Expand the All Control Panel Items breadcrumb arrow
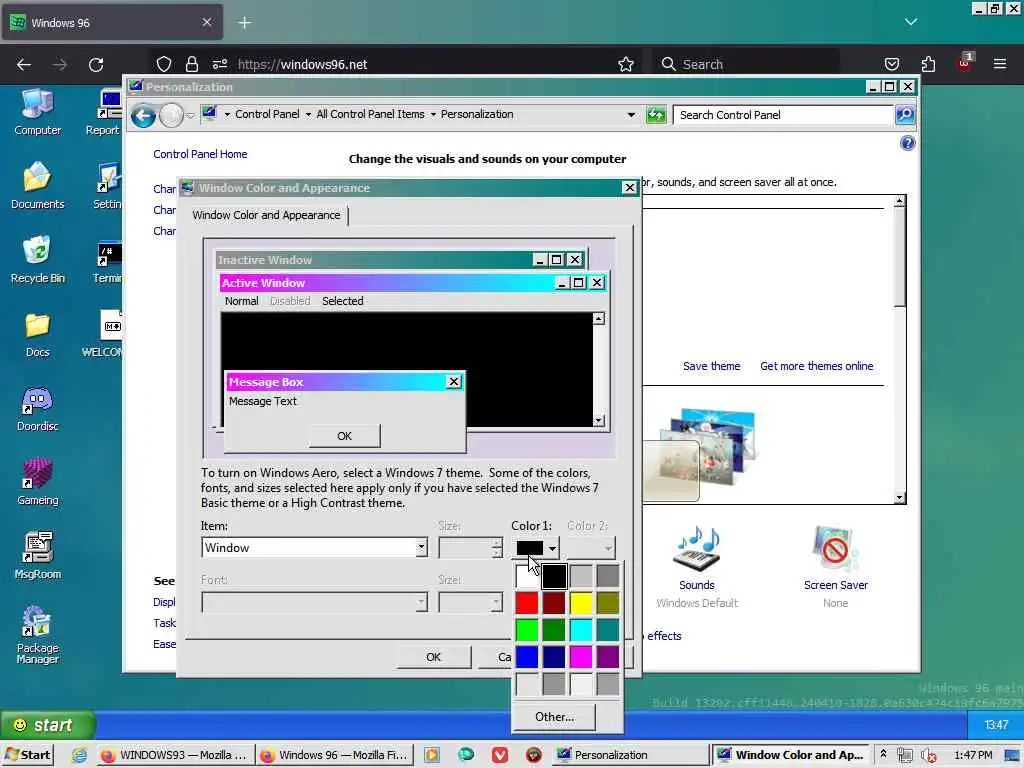The height and width of the screenshot is (768, 1024). click(432, 114)
